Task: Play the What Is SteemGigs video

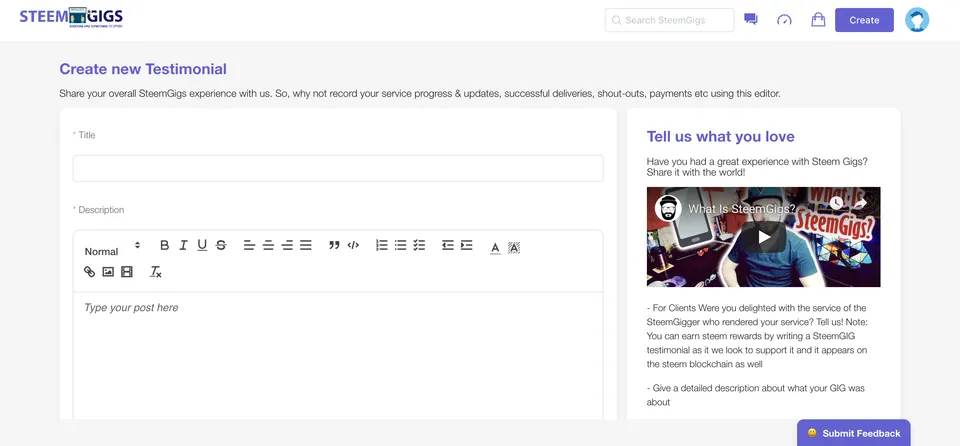Action: click(763, 236)
